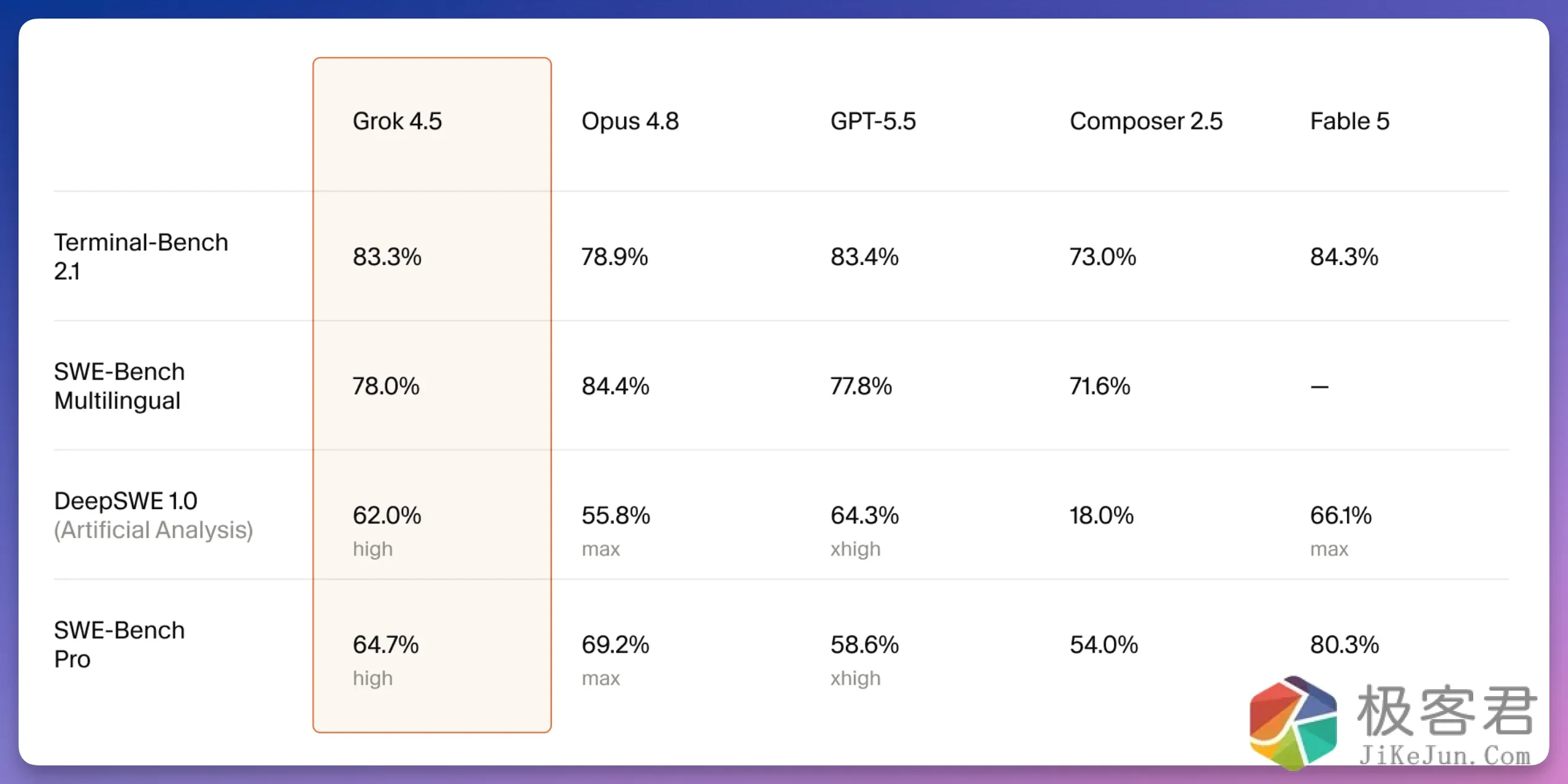The height and width of the screenshot is (784, 1568).
Task: Click the dash in Fable 5 Multilingual cell
Action: tap(1319, 387)
